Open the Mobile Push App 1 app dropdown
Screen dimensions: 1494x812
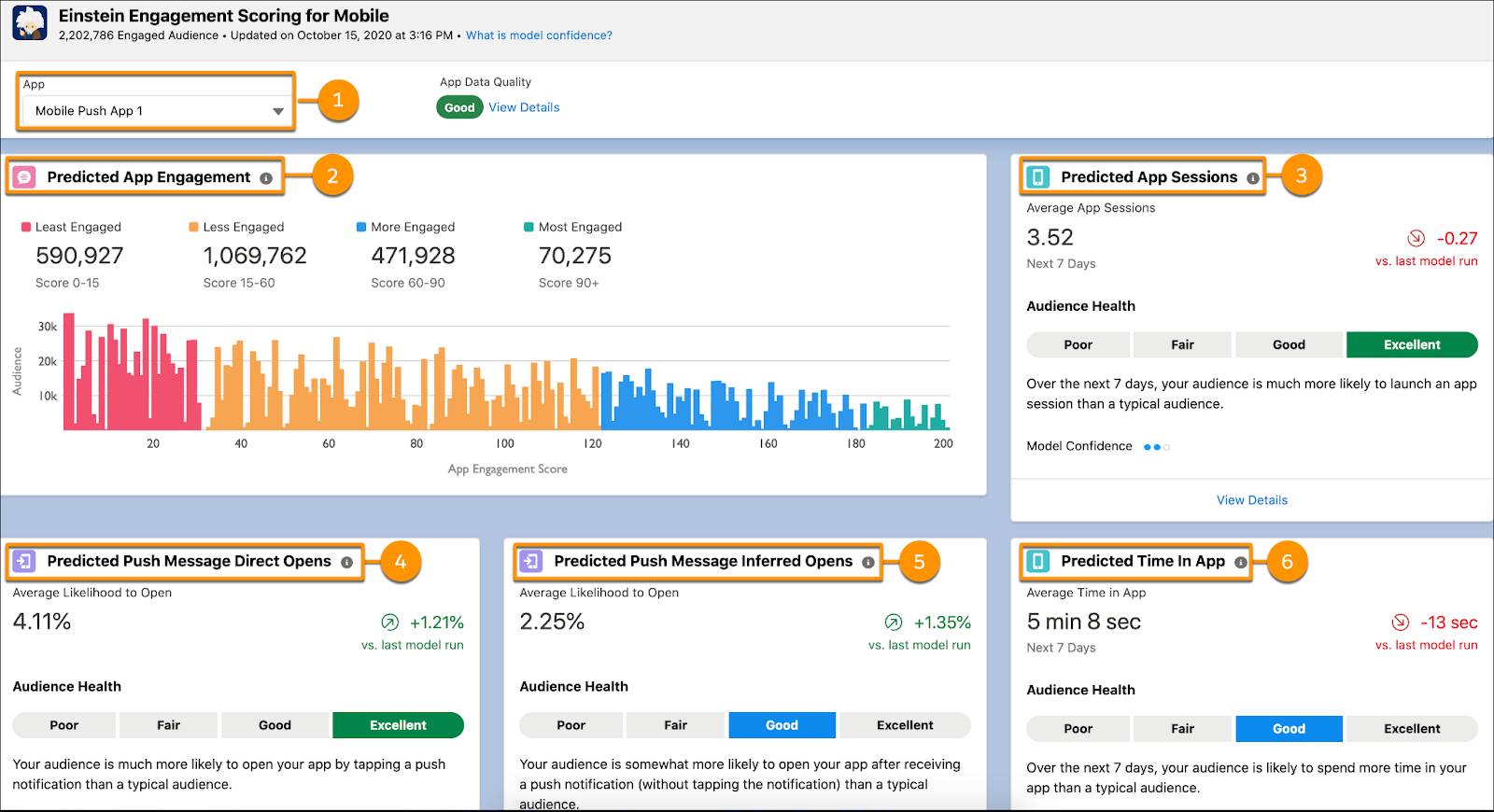tap(157, 111)
